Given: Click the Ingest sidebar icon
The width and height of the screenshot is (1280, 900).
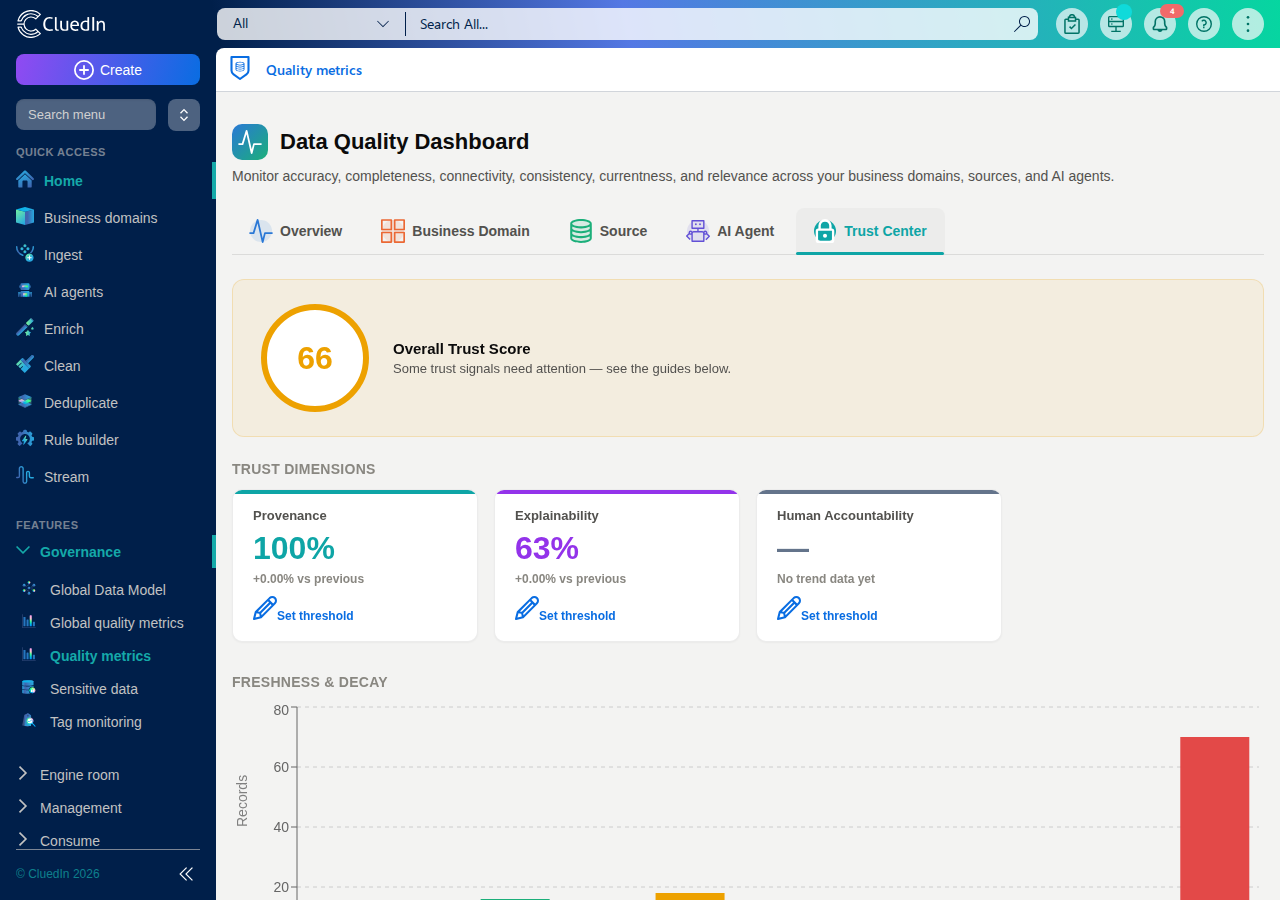Looking at the screenshot, I should point(25,254).
